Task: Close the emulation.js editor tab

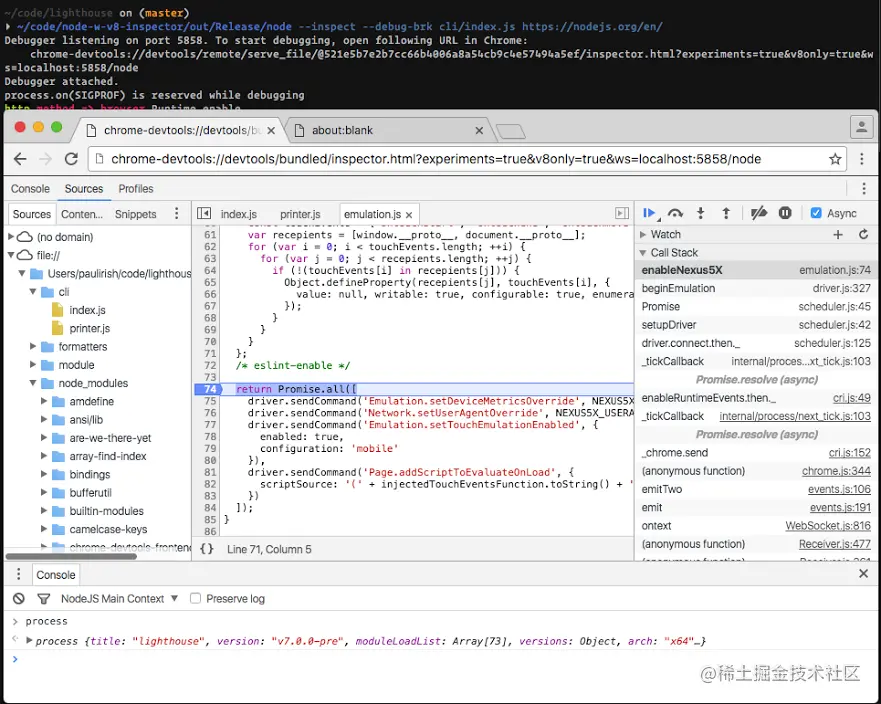Action: pos(409,215)
